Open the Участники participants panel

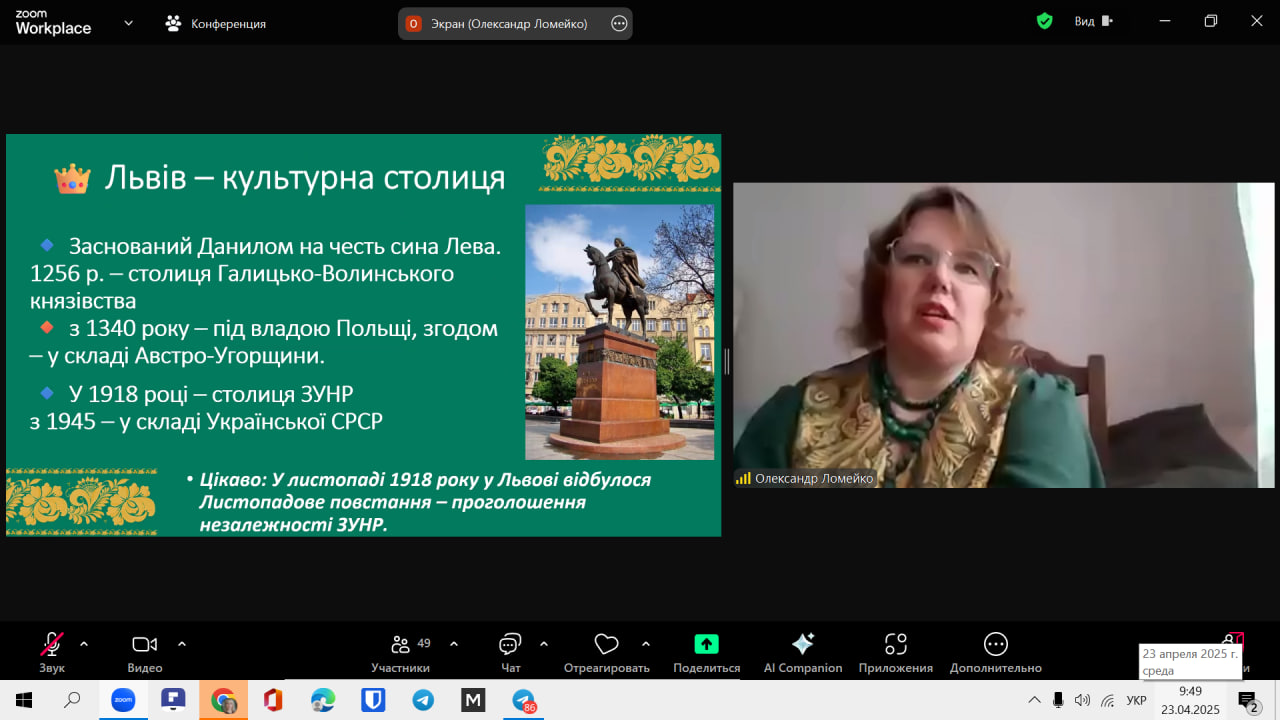[401, 652]
